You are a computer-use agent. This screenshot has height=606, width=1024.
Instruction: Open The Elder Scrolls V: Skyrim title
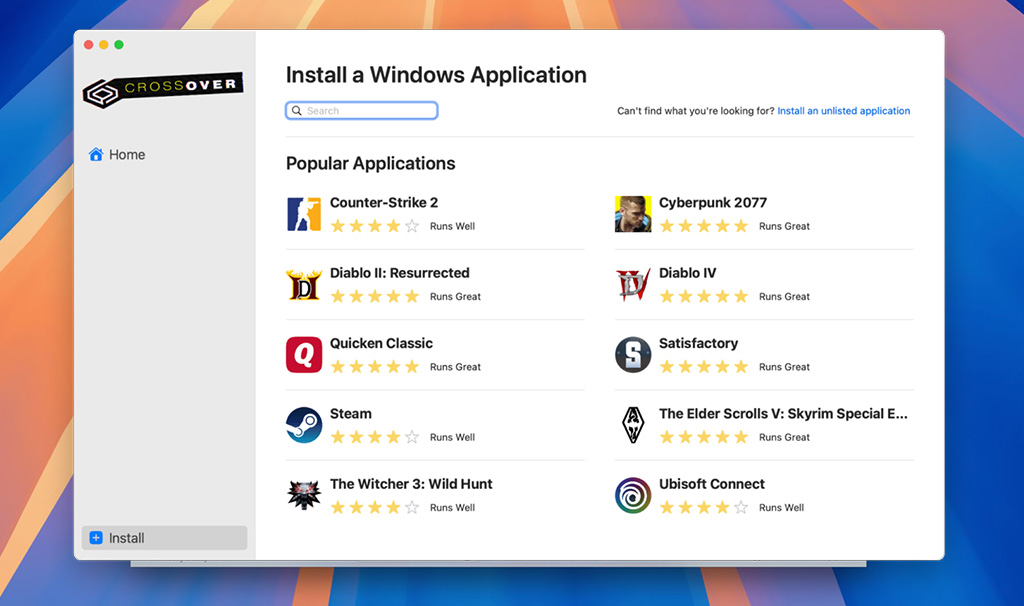click(x=783, y=414)
